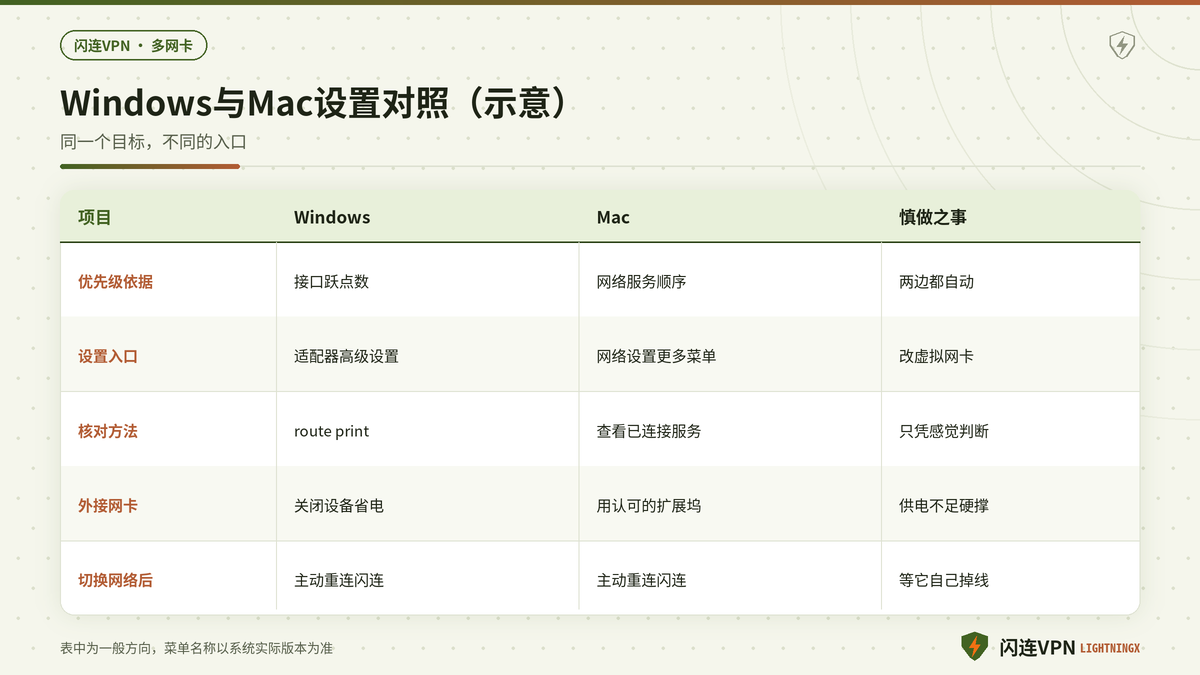Select the Mac column header
This screenshot has width=1200, height=675.
pyautogui.click(x=613, y=217)
